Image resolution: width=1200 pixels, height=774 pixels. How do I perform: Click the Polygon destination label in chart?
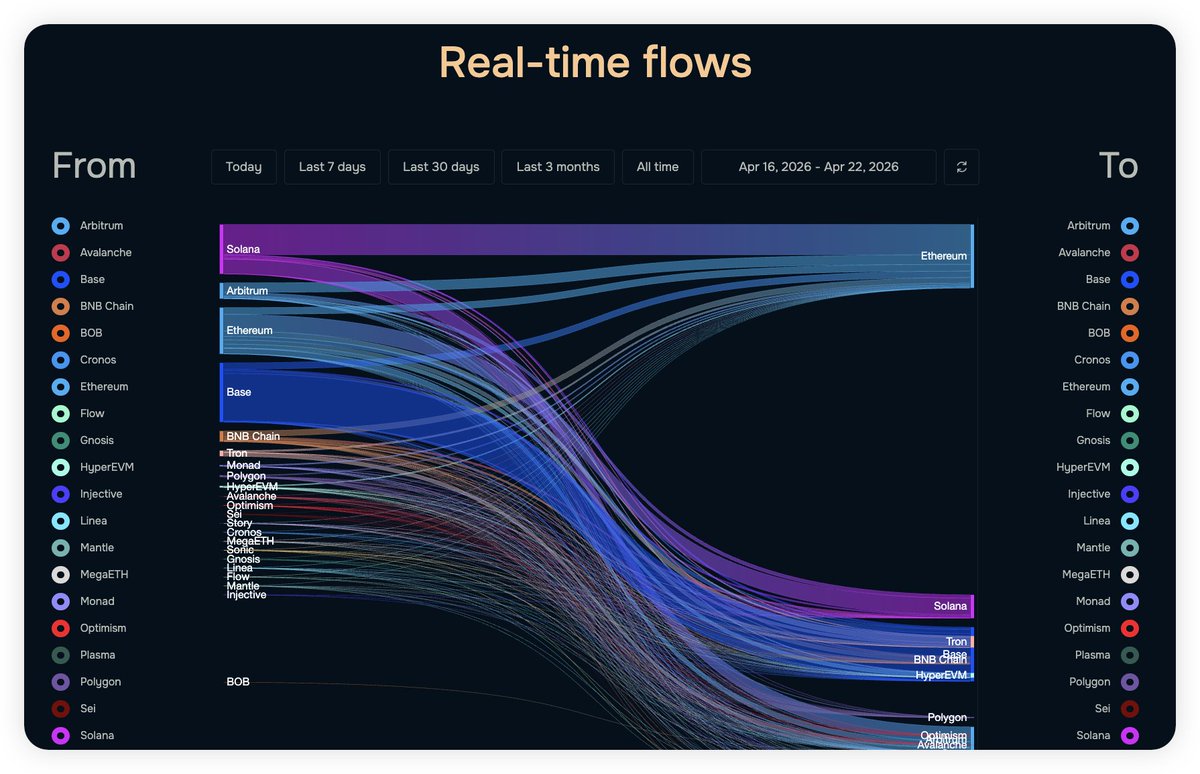(947, 718)
